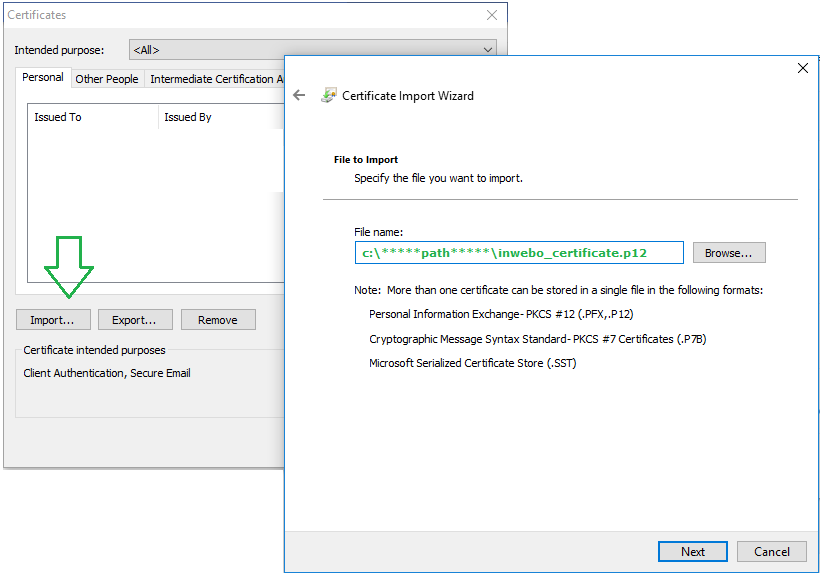Close the Certificate Import Wizard window
824x578 pixels.
point(802,68)
